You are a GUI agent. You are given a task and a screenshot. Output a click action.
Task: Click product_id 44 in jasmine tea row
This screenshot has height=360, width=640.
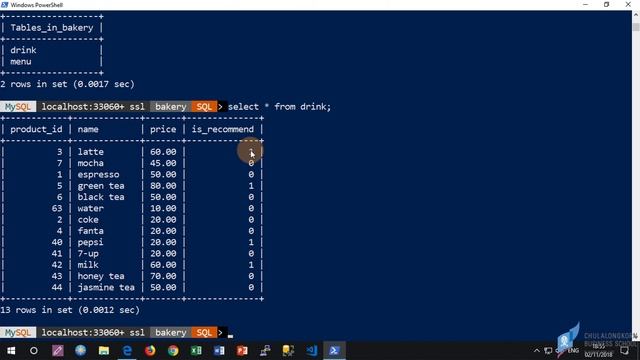click(57, 287)
